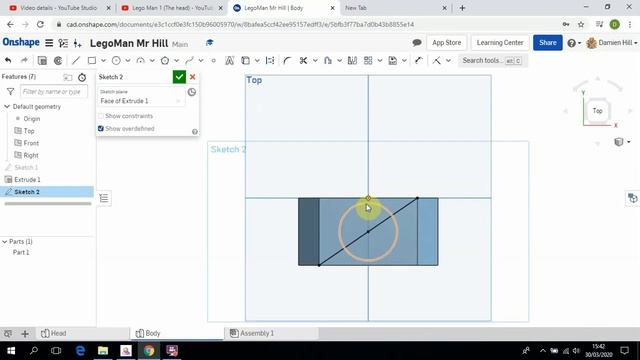
Task: Select the Circle sketch tool
Action: (116, 60)
